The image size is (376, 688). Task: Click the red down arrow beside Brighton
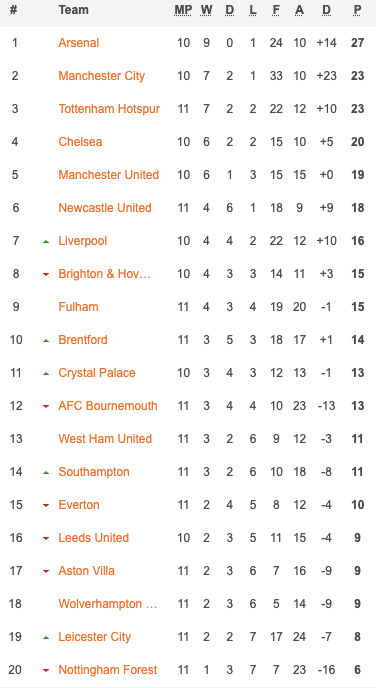pos(46,275)
